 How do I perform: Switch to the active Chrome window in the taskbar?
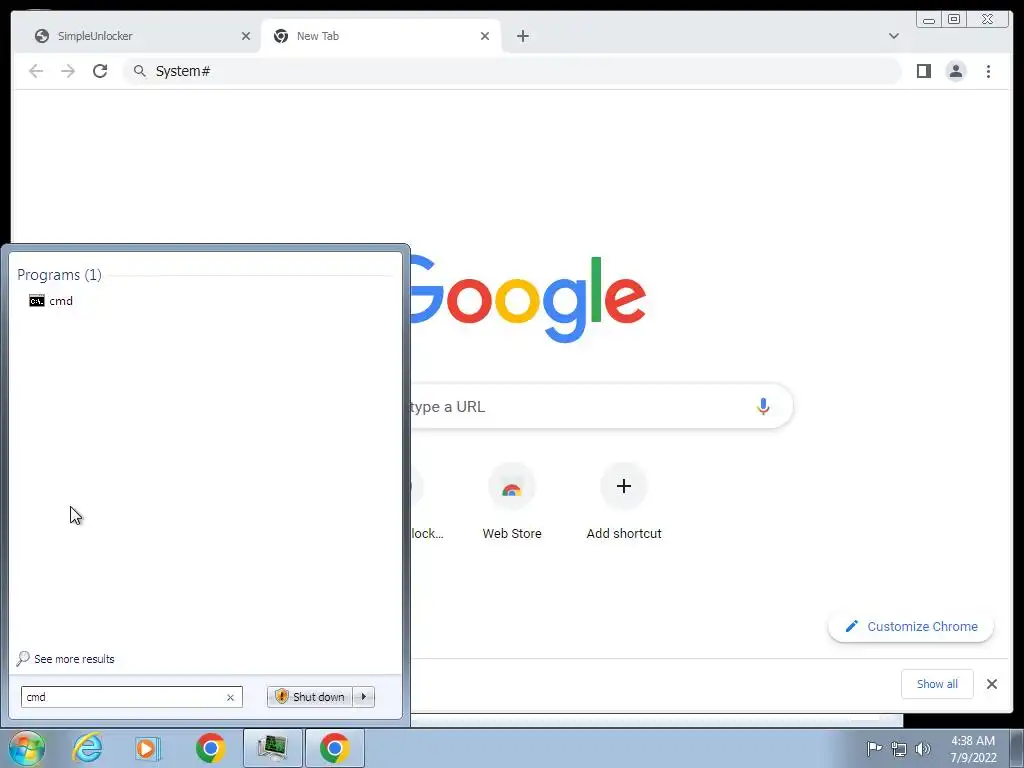tap(334, 748)
